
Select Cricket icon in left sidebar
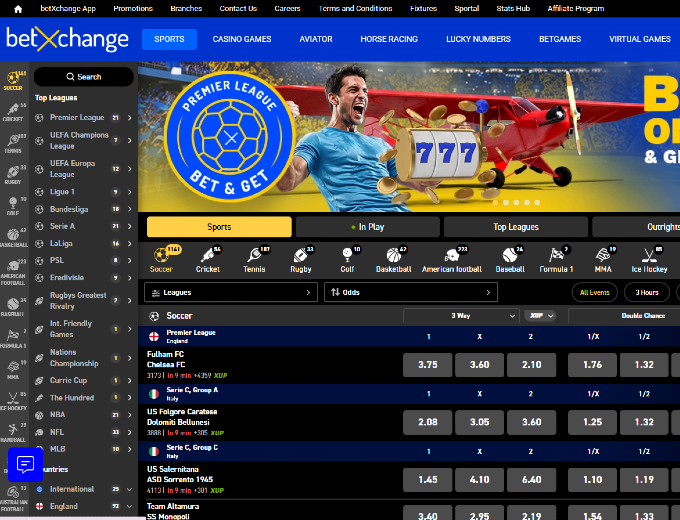pos(13,112)
